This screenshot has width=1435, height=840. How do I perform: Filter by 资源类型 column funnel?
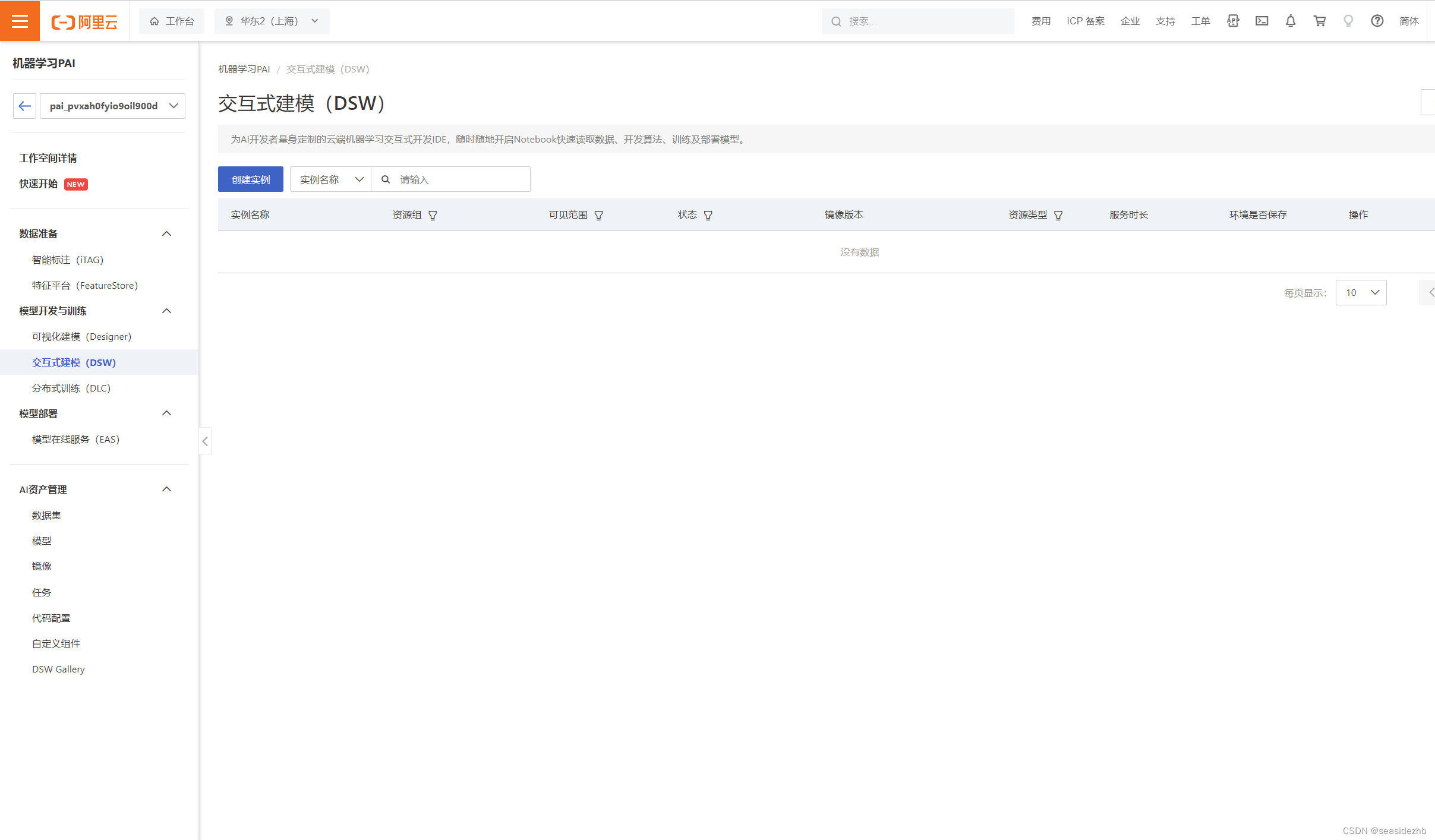coord(1058,215)
